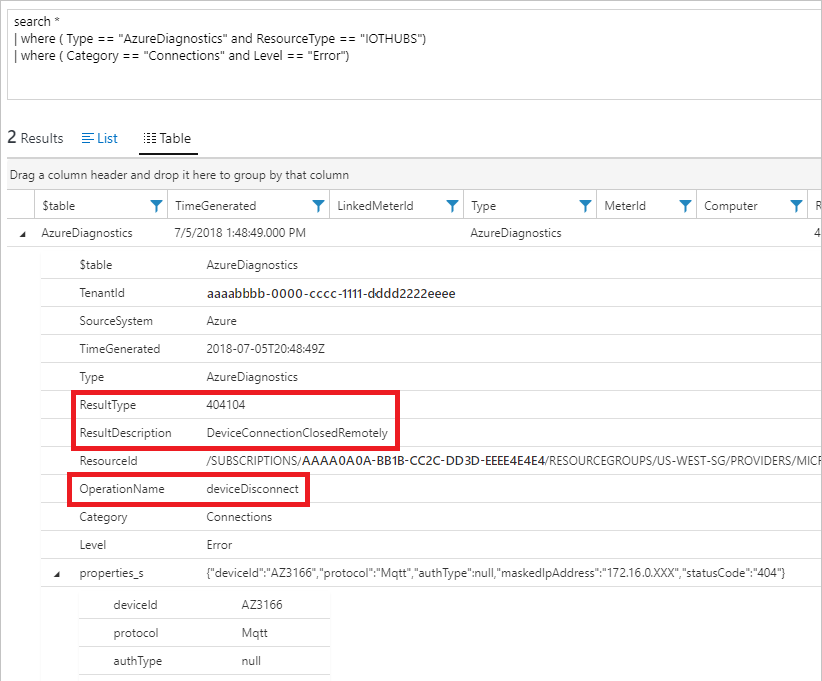Open the filter for the TimeGenerated column

click(x=317, y=204)
